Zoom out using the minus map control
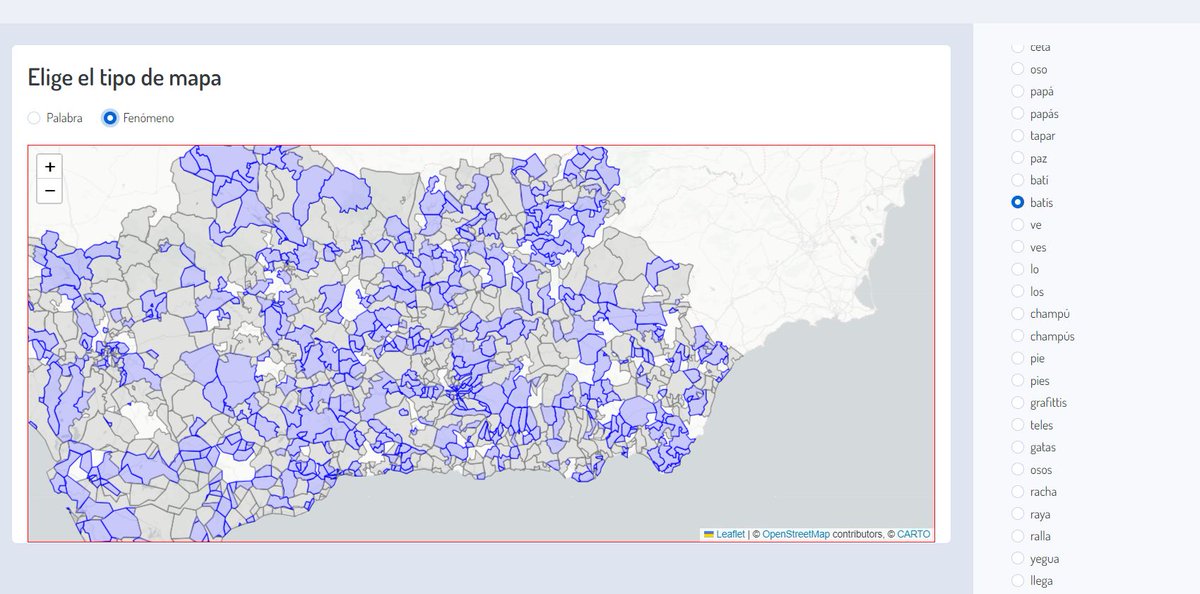Image resolution: width=1200 pixels, height=594 pixels. click(48, 190)
